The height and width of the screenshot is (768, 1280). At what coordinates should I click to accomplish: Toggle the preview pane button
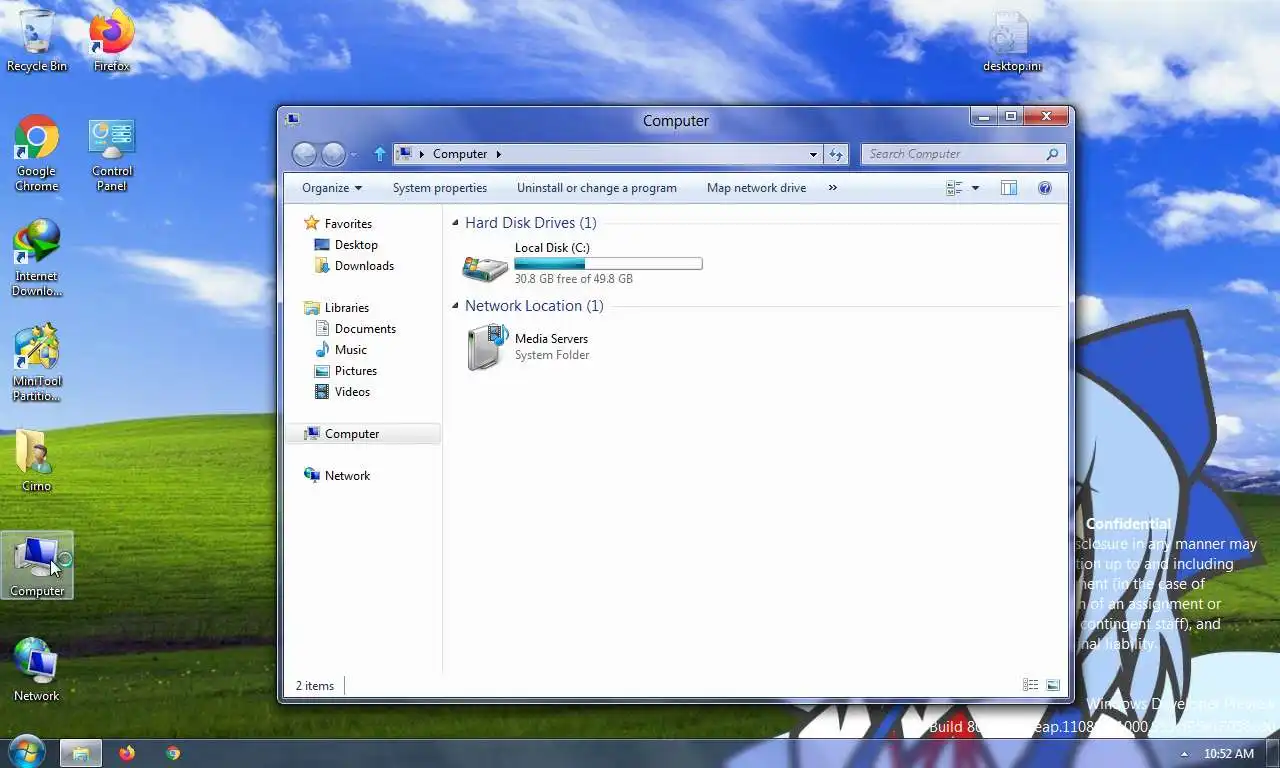[1009, 188]
